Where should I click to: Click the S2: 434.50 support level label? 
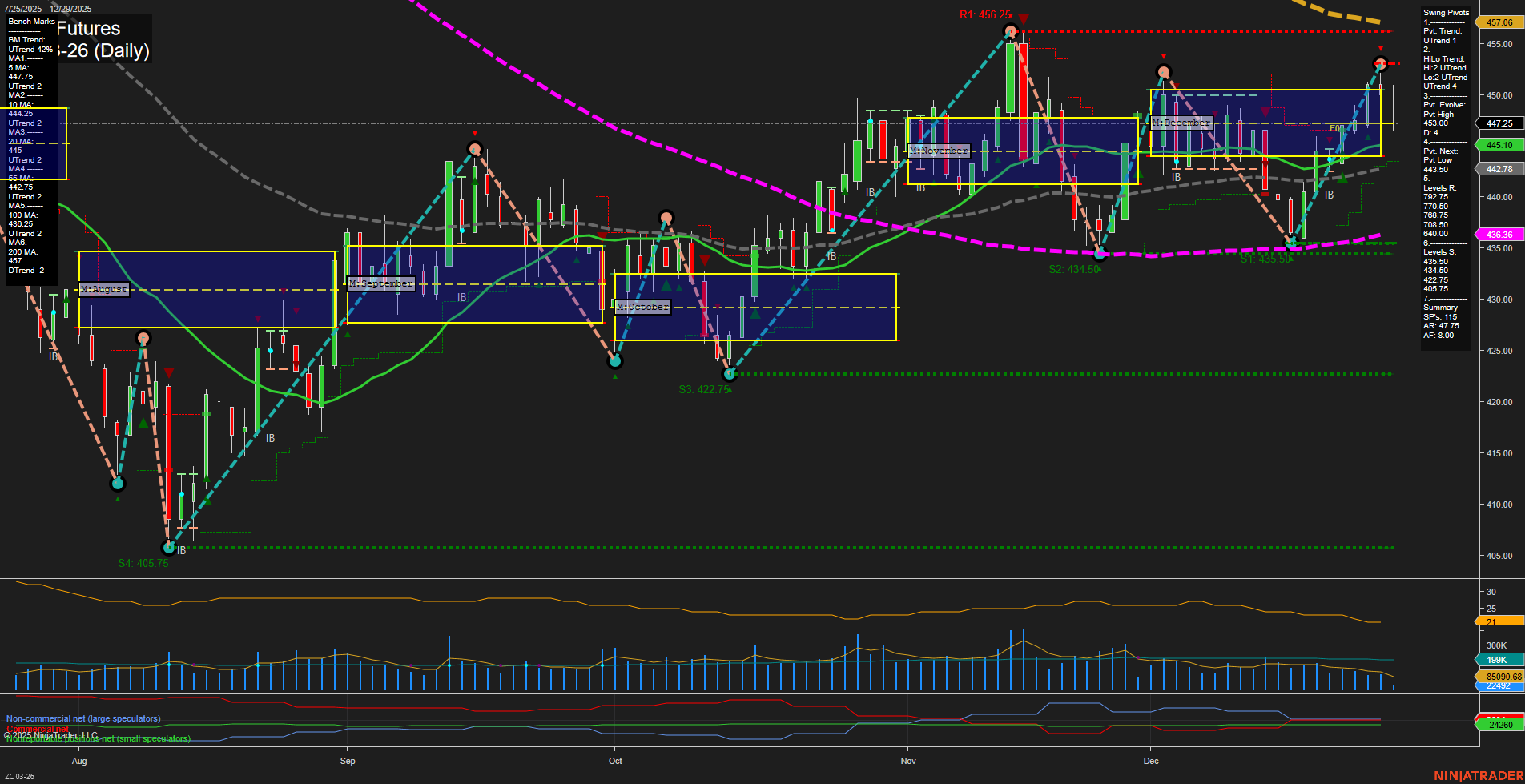[1073, 269]
